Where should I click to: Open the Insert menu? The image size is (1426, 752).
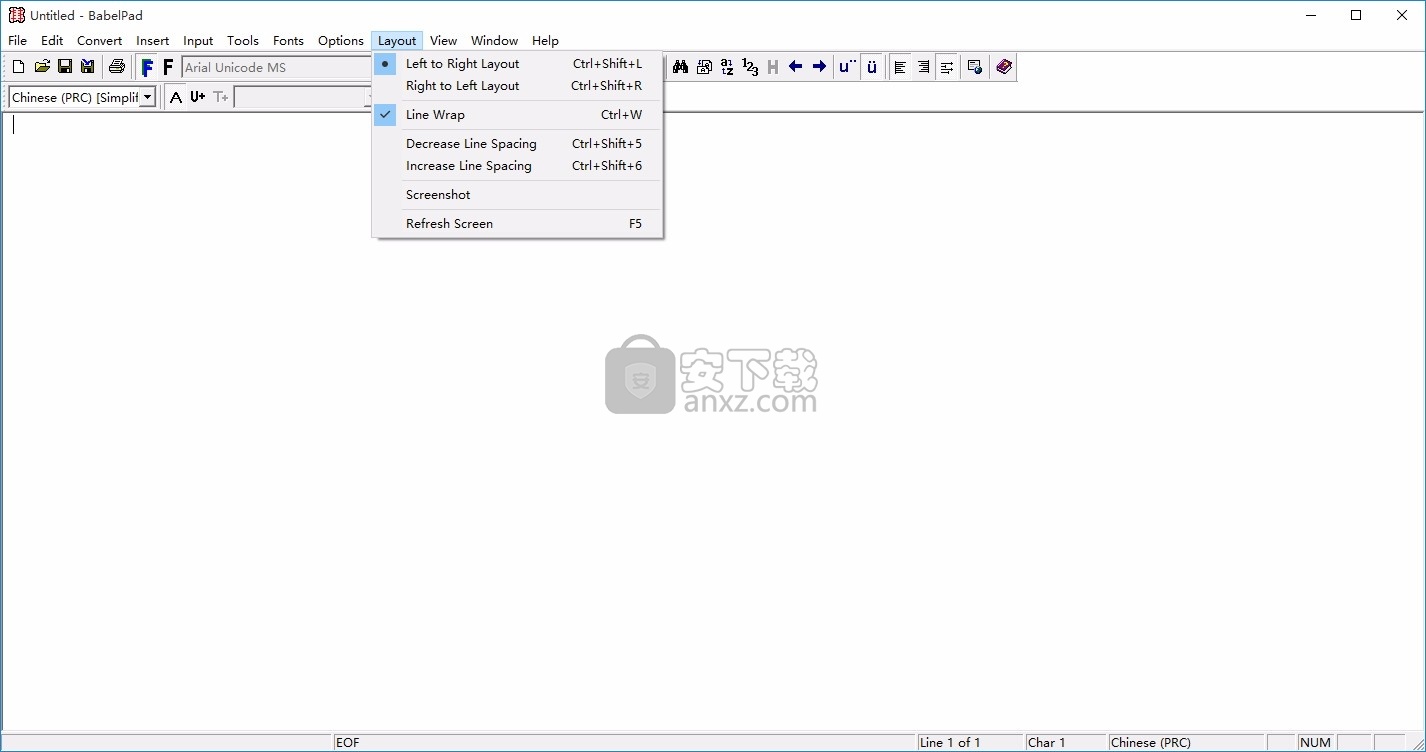coord(153,40)
